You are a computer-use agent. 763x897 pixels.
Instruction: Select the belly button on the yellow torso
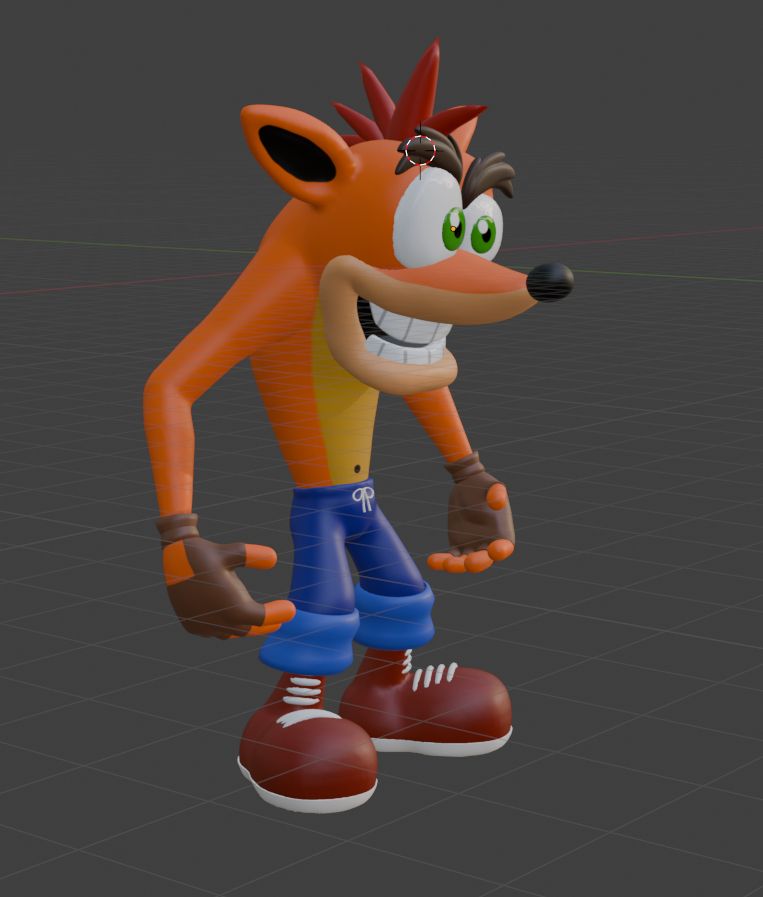(357, 469)
